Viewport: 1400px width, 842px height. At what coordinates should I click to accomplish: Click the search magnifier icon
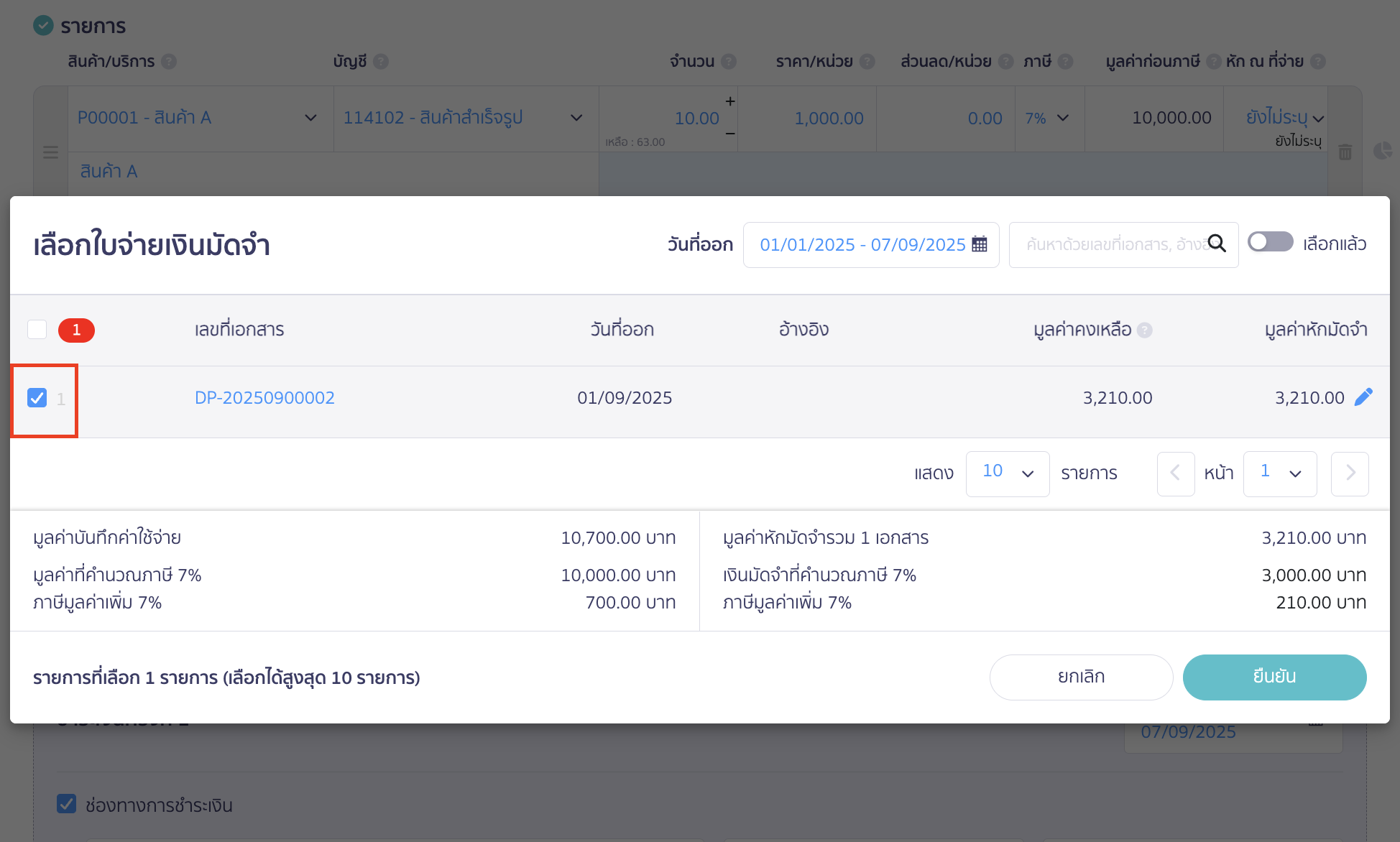tap(1217, 244)
